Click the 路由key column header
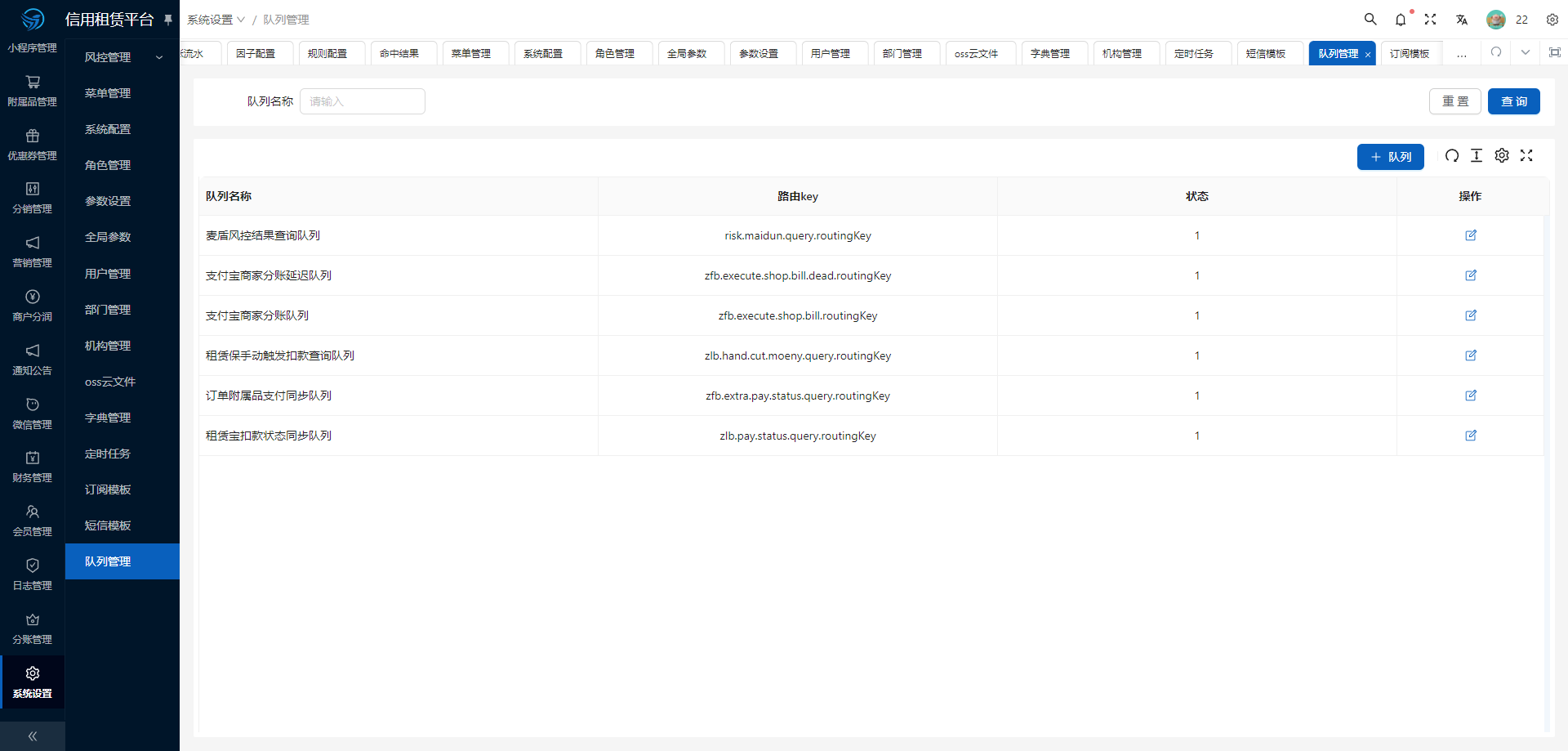This screenshot has height=751, width=1568. coord(798,196)
